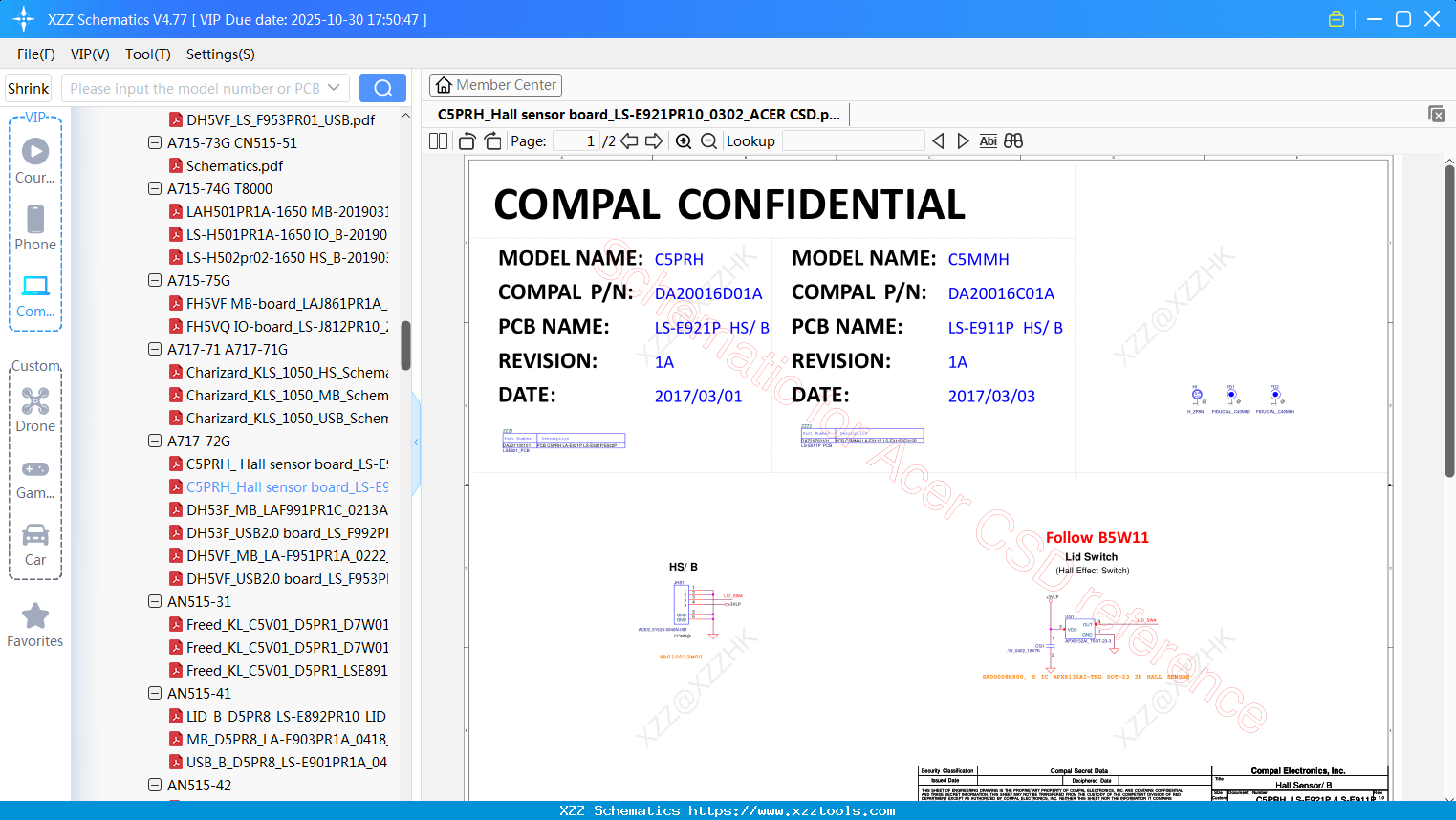Open the Car schematics category
Viewport: 1456px width, 820px height.
pyautogui.click(x=35, y=545)
